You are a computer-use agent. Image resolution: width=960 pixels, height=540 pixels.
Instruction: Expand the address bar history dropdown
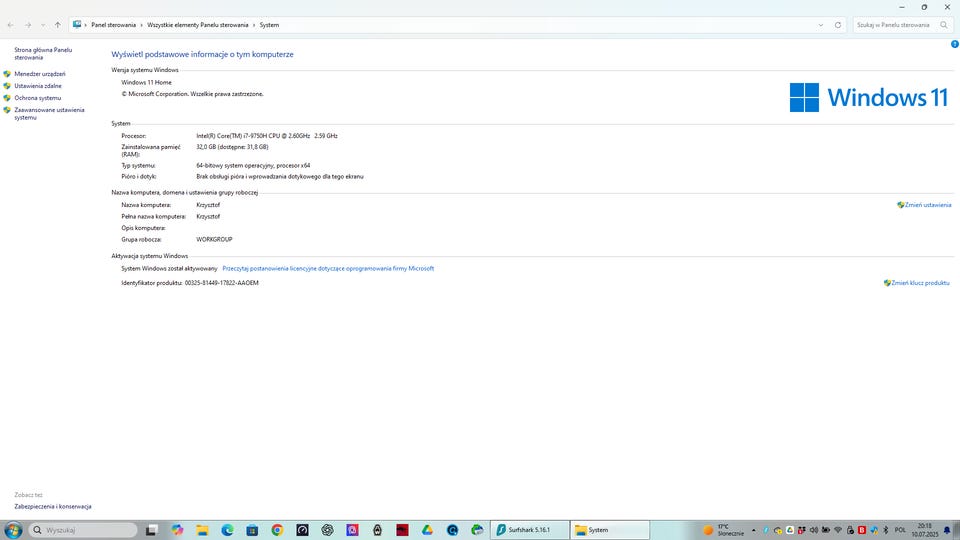coord(821,24)
